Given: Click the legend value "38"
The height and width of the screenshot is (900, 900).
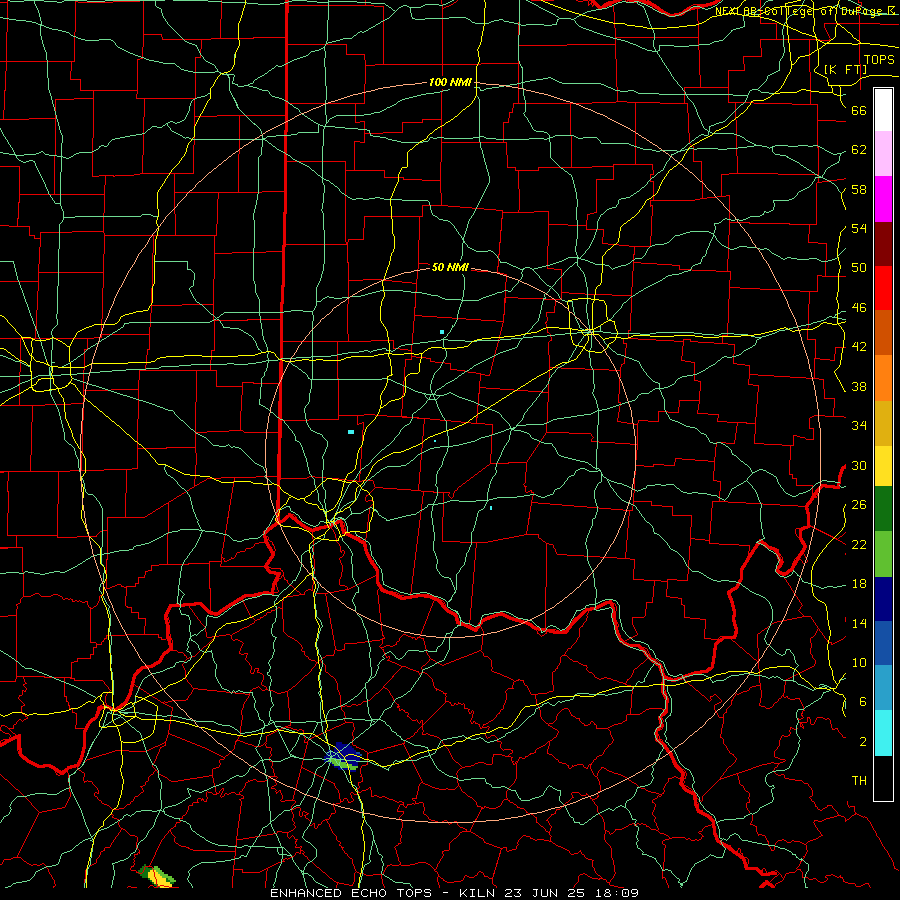Looking at the screenshot, I should coord(859,386).
